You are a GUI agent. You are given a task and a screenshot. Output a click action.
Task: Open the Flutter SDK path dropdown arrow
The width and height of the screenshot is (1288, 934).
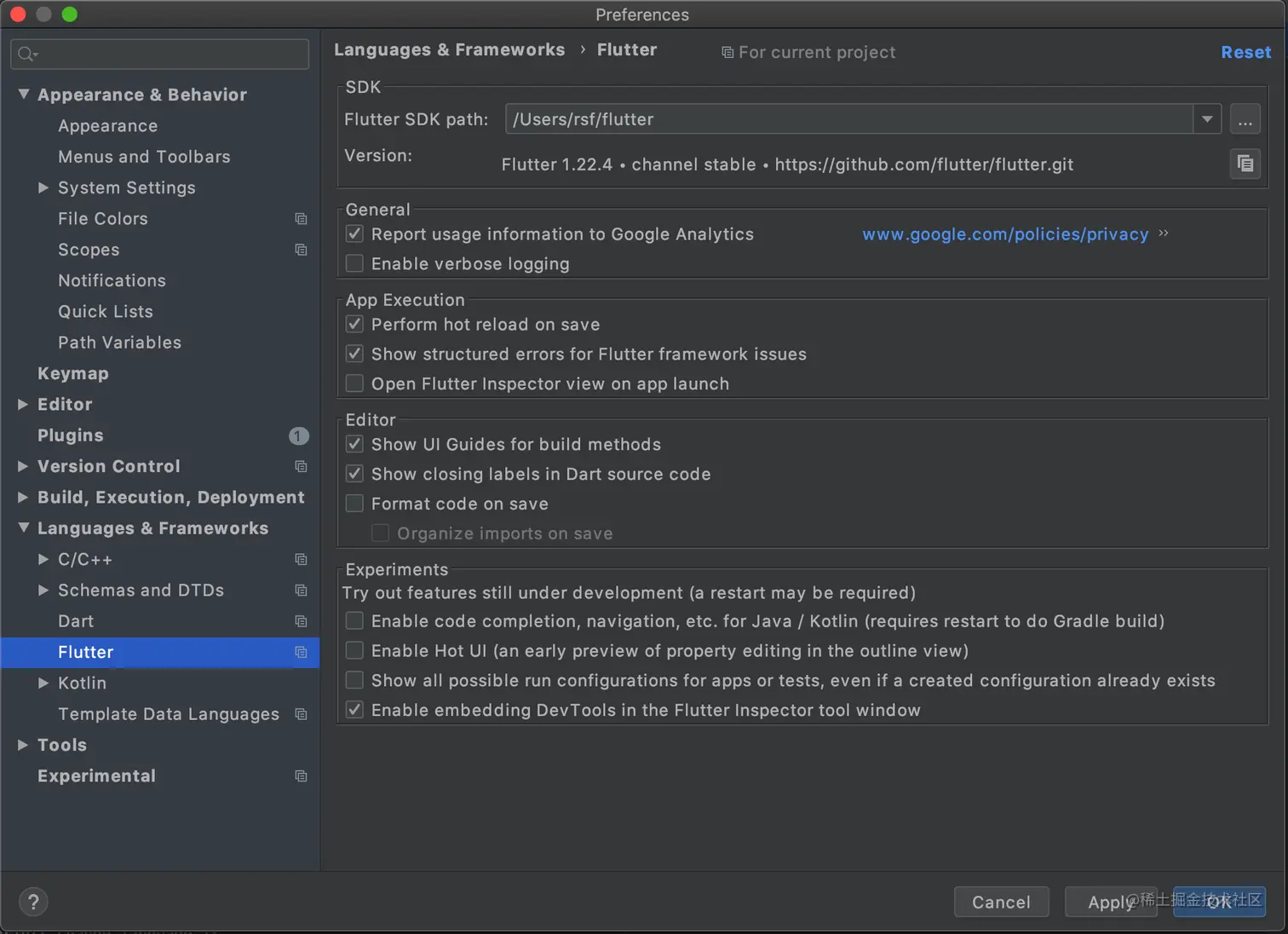pyautogui.click(x=1207, y=119)
